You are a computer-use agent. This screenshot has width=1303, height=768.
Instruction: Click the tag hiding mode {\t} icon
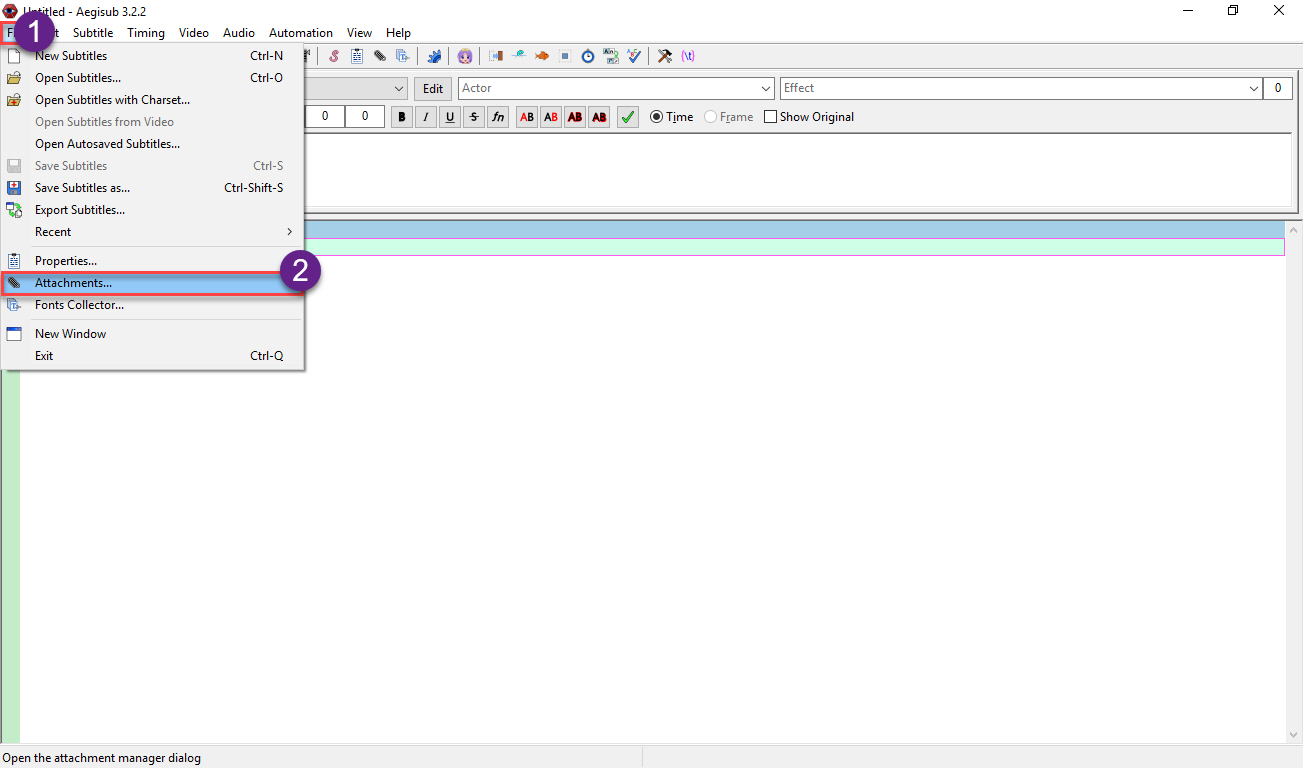(x=688, y=56)
